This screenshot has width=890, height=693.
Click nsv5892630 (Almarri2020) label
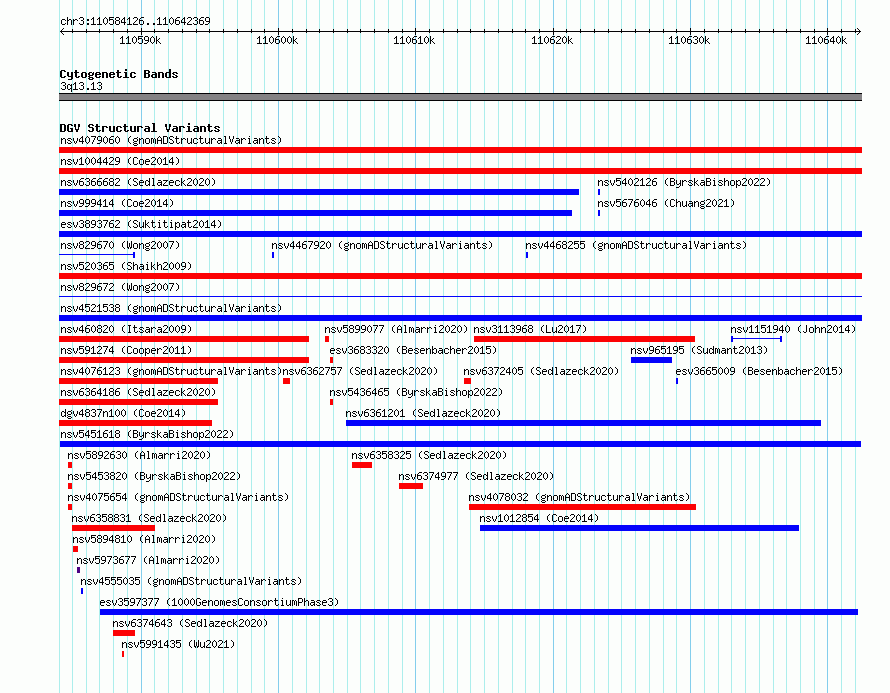(139, 455)
